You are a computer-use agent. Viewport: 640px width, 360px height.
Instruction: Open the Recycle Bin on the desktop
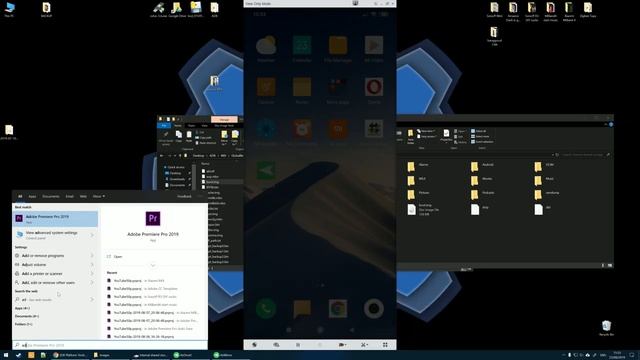click(x=607, y=328)
